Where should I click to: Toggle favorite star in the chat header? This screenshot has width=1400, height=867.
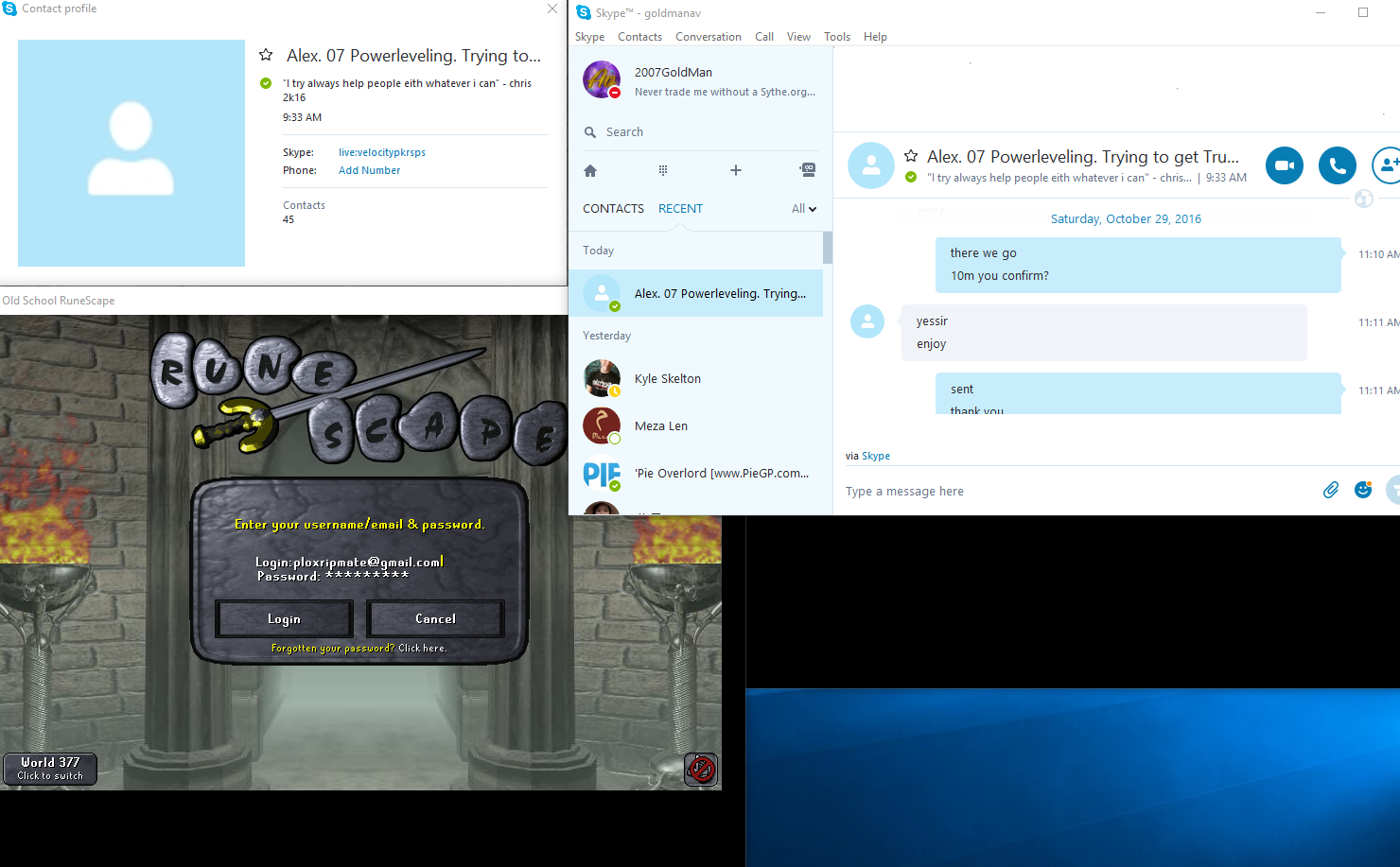(x=911, y=156)
